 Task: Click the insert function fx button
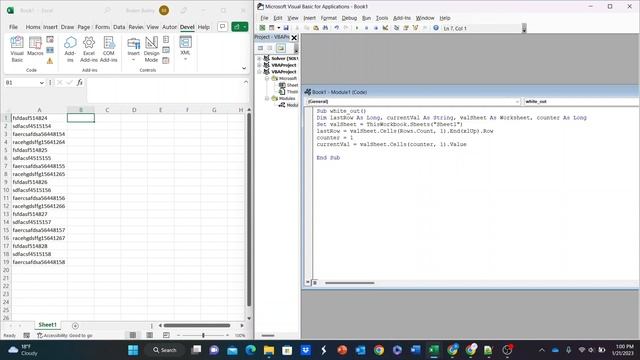[x=80, y=82]
